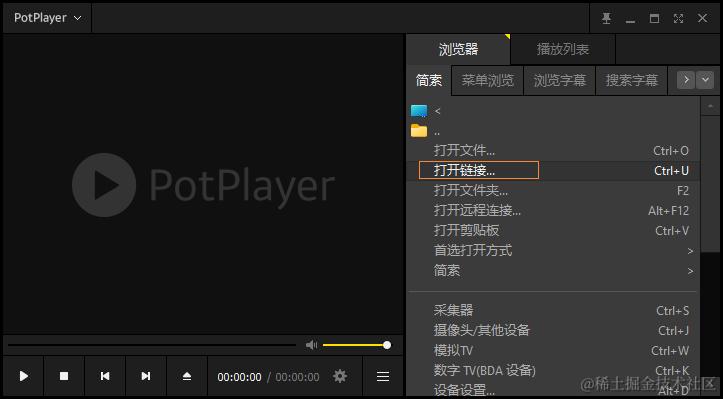Screen dimensions: 723x399
Task: Choose 模拟TV menu entry
Action: (553, 351)
